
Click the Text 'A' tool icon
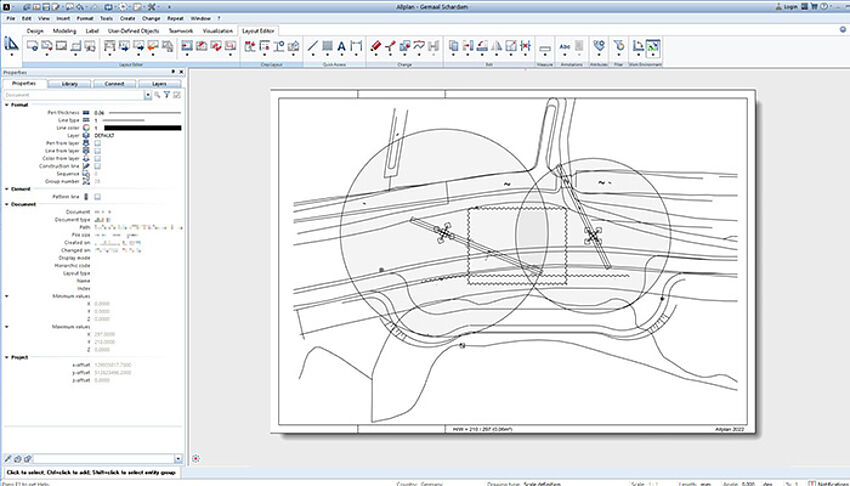341,46
